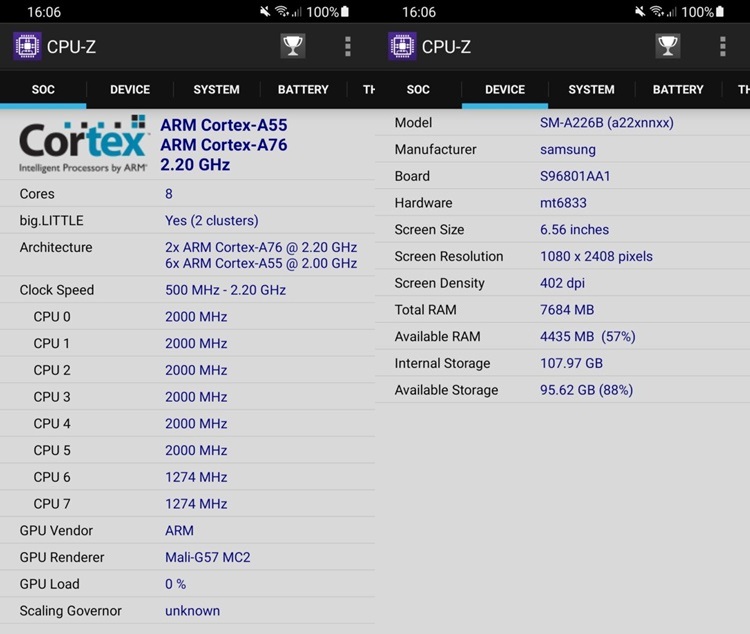Tap the Wi-Fi icon in right status bar
750x634 pixels.
pyautogui.click(x=657, y=11)
